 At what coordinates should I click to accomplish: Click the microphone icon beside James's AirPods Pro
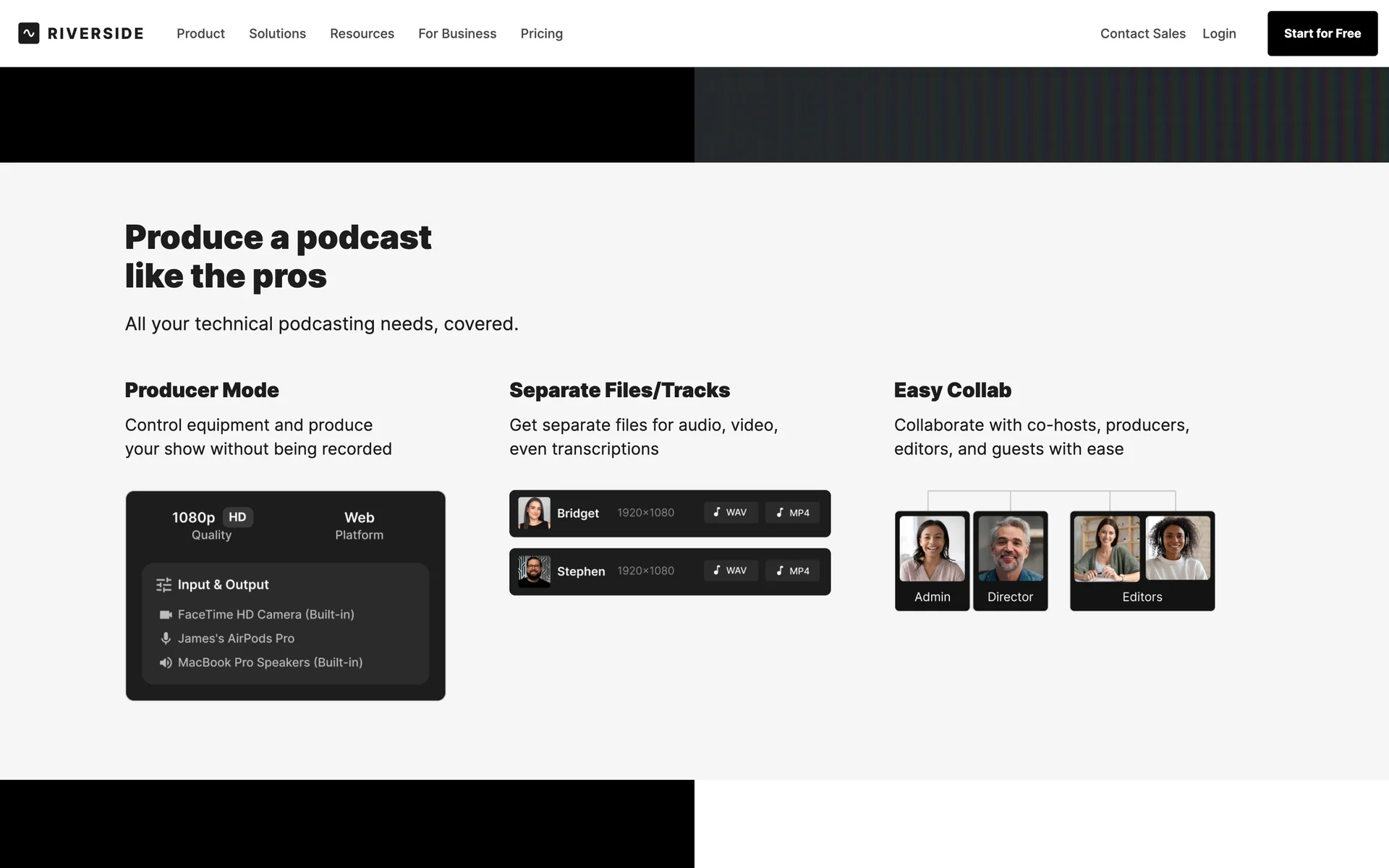[x=166, y=638]
